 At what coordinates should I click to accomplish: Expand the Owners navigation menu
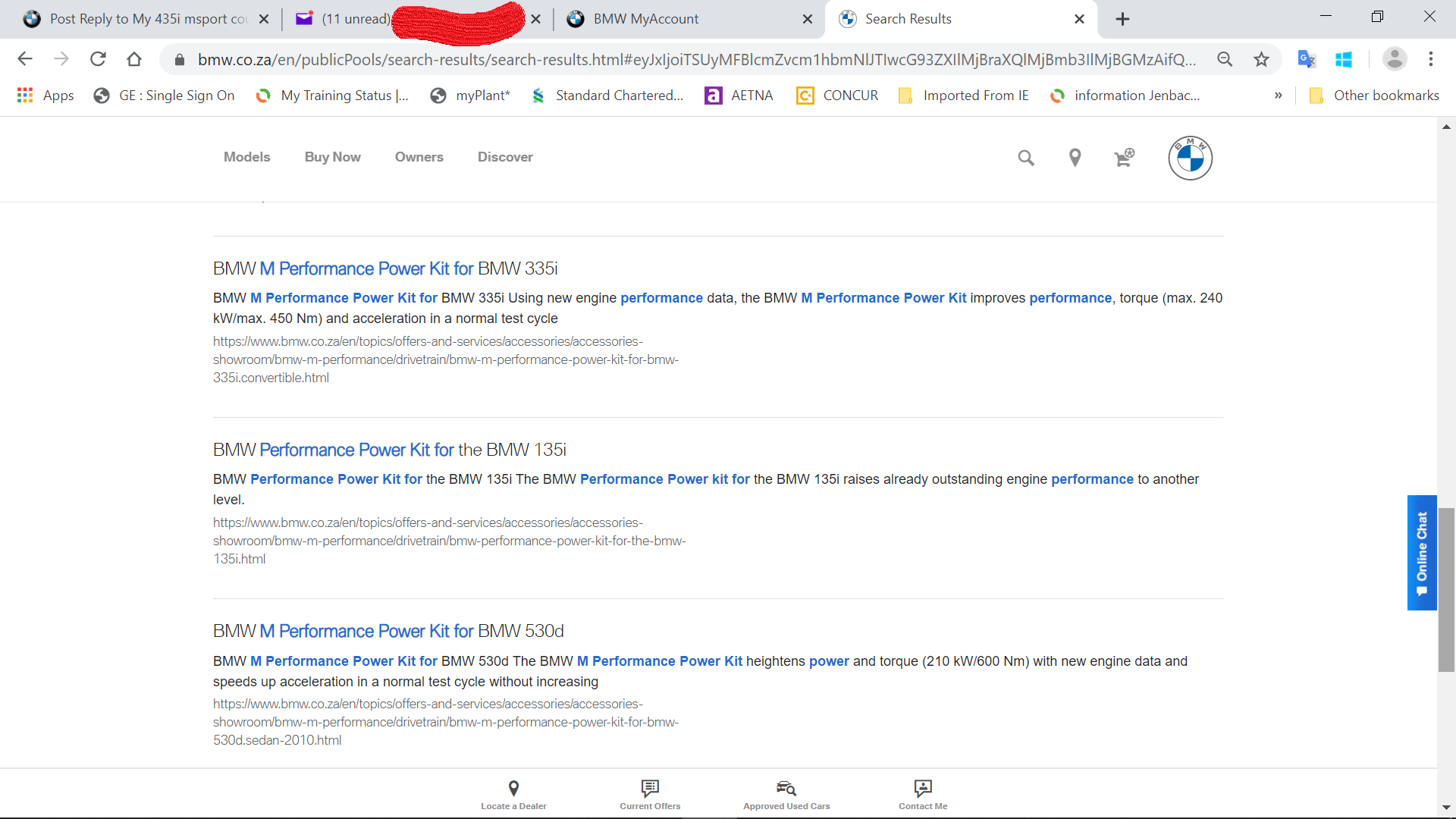[x=419, y=157]
